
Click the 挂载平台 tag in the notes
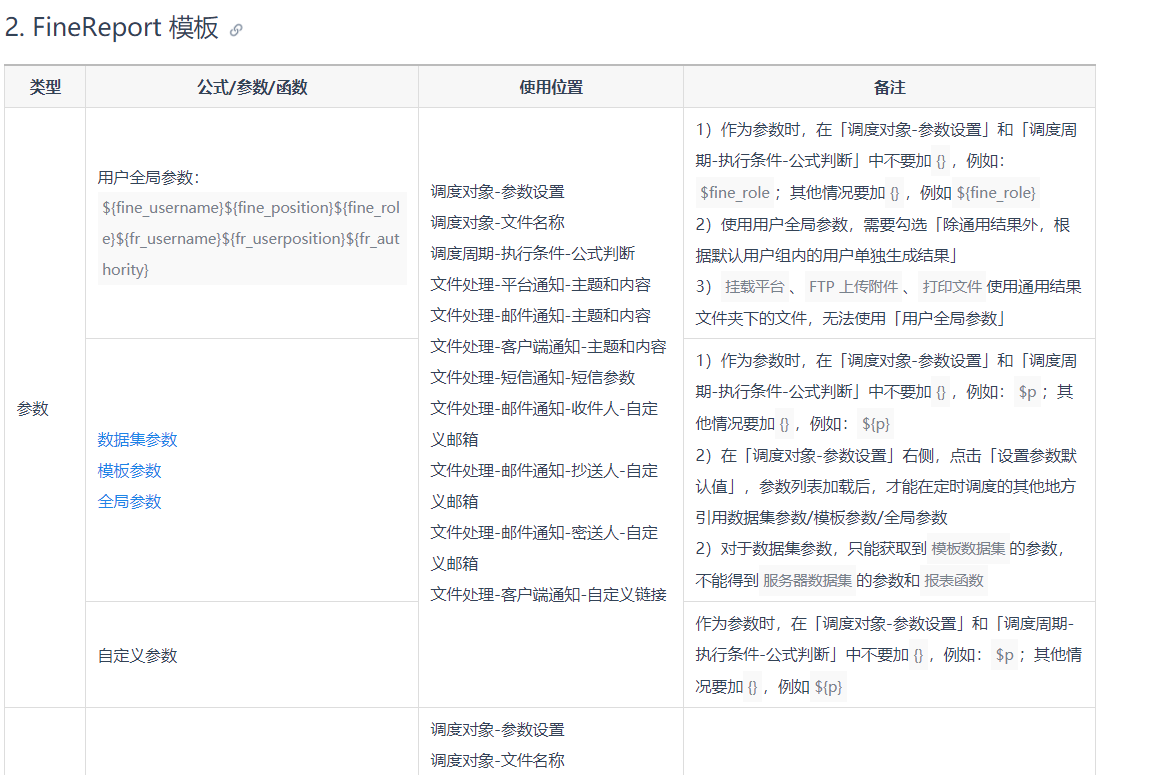click(x=755, y=287)
